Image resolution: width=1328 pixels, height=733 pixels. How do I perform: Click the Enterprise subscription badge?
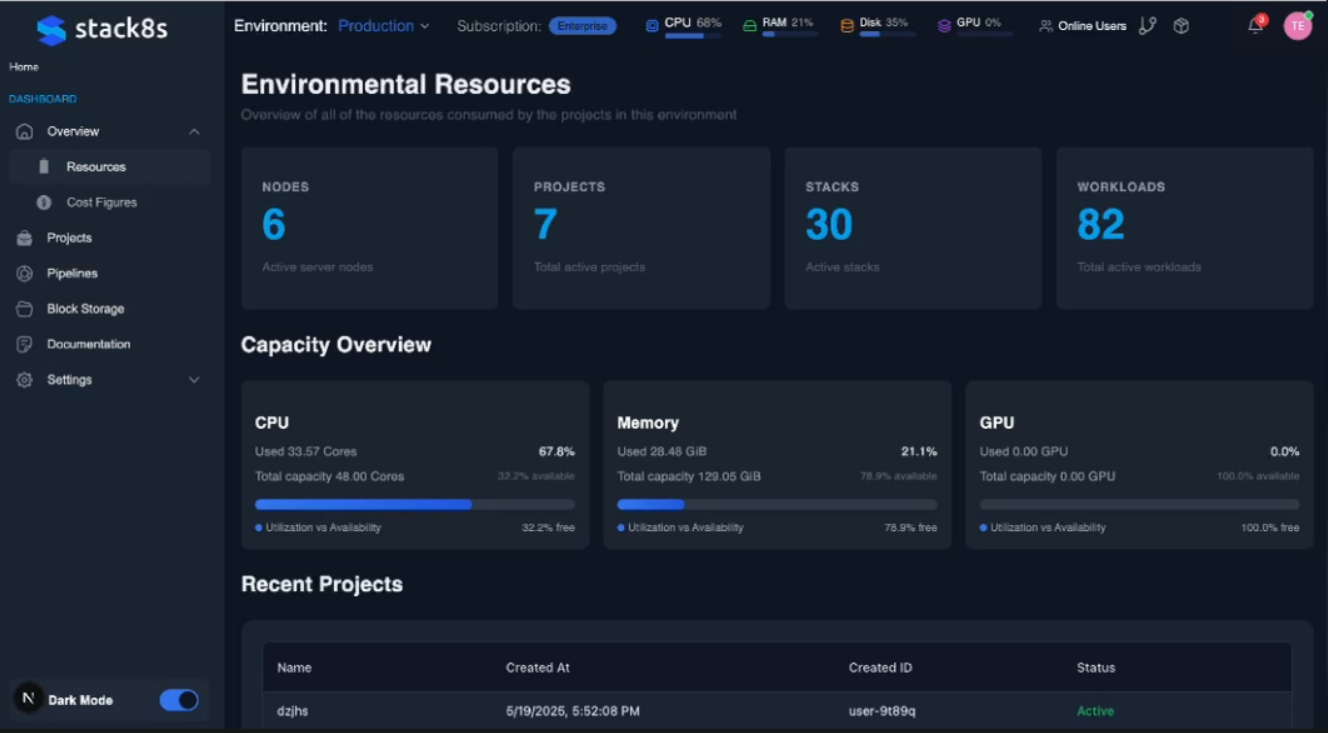pos(583,27)
